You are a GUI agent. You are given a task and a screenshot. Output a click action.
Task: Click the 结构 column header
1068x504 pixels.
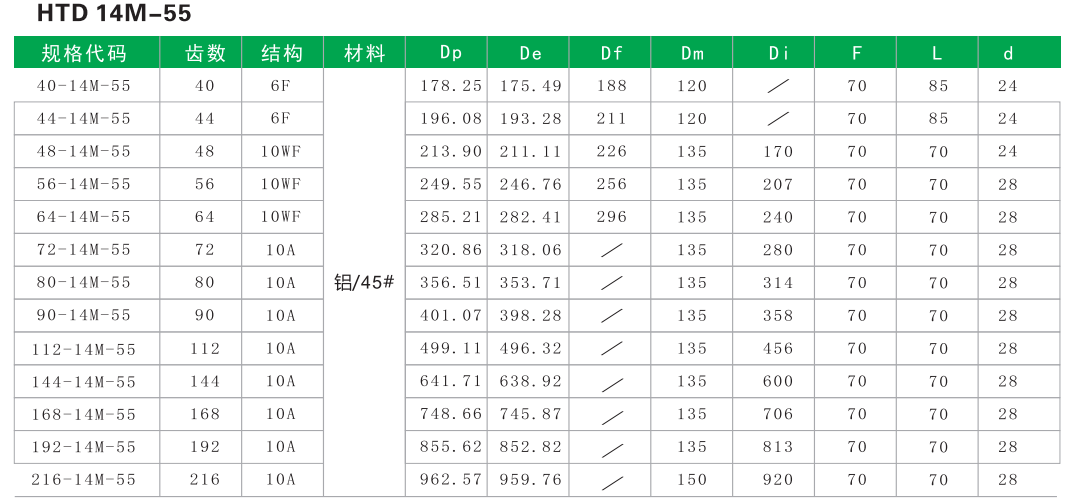tap(281, 53)
